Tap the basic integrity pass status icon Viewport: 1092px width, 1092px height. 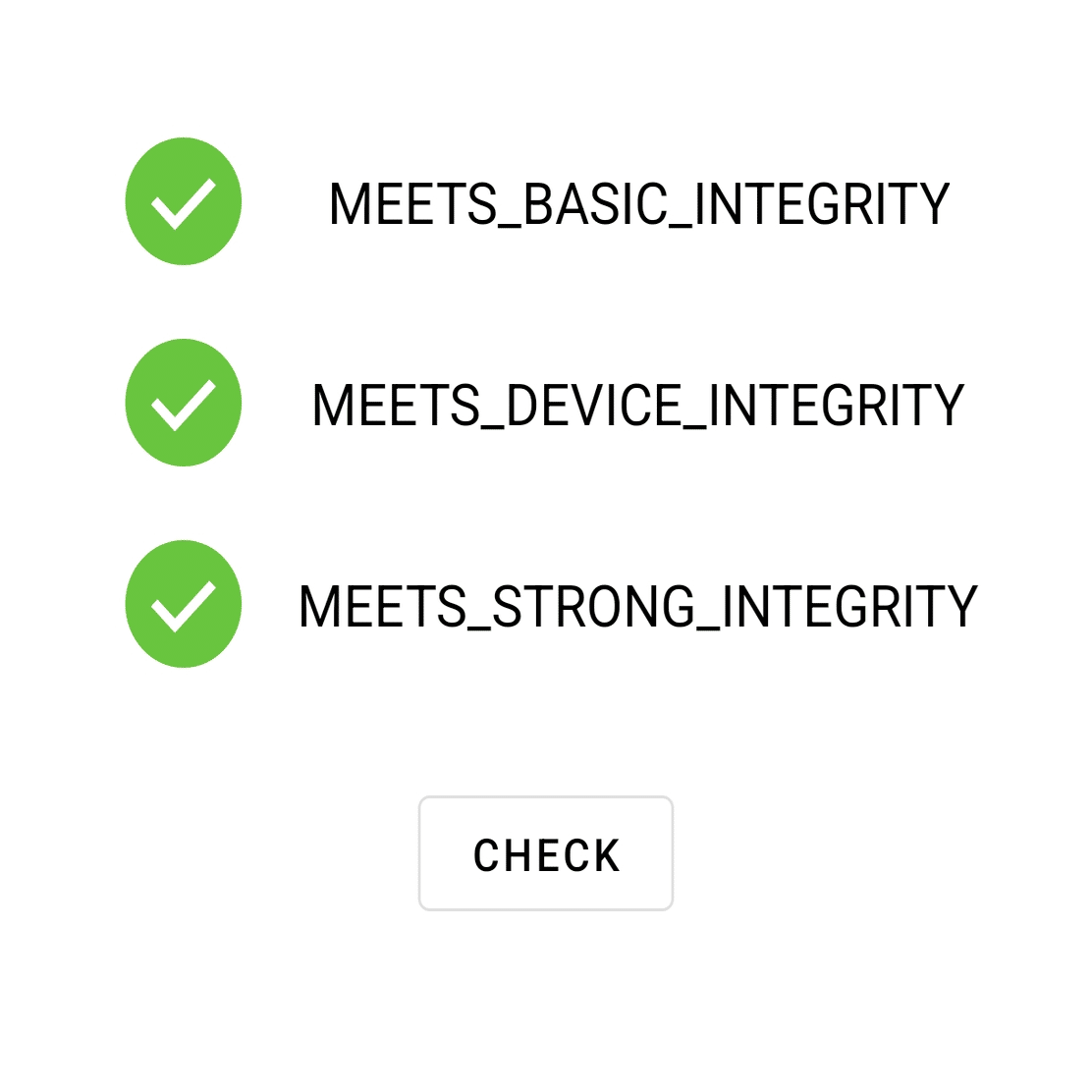click(x=184, y=201)
